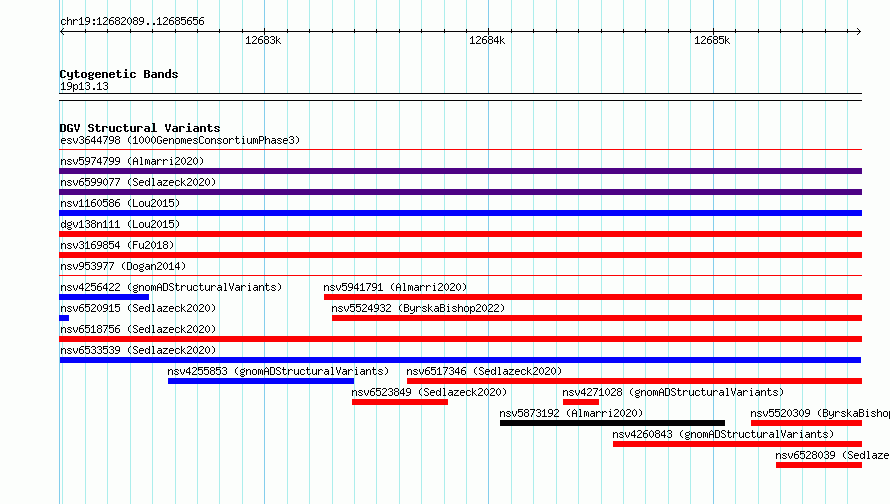Select the nsv6528039 Sedlazeck label
The height and width of the screenshot is (504, 890).
point(832,455)
